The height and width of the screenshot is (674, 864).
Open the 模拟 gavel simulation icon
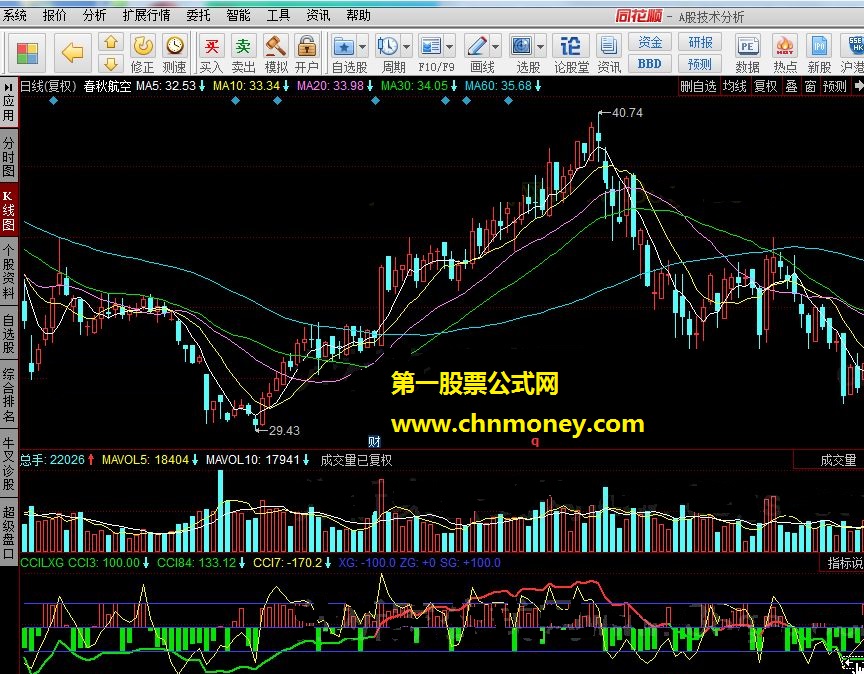pyautogui.click(x=275, y=46)
